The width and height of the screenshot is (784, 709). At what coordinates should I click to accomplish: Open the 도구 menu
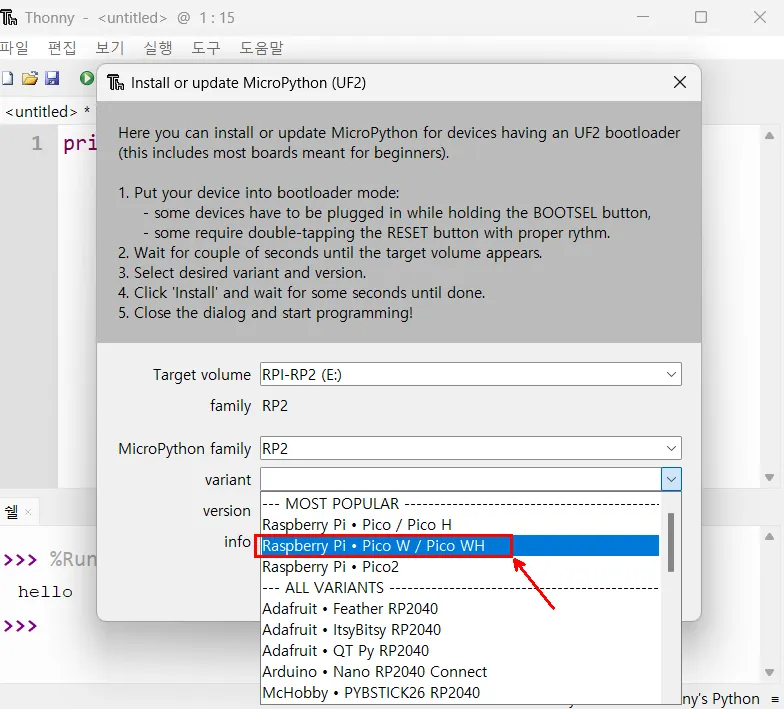pyautogui.click(x=206, y=48)
